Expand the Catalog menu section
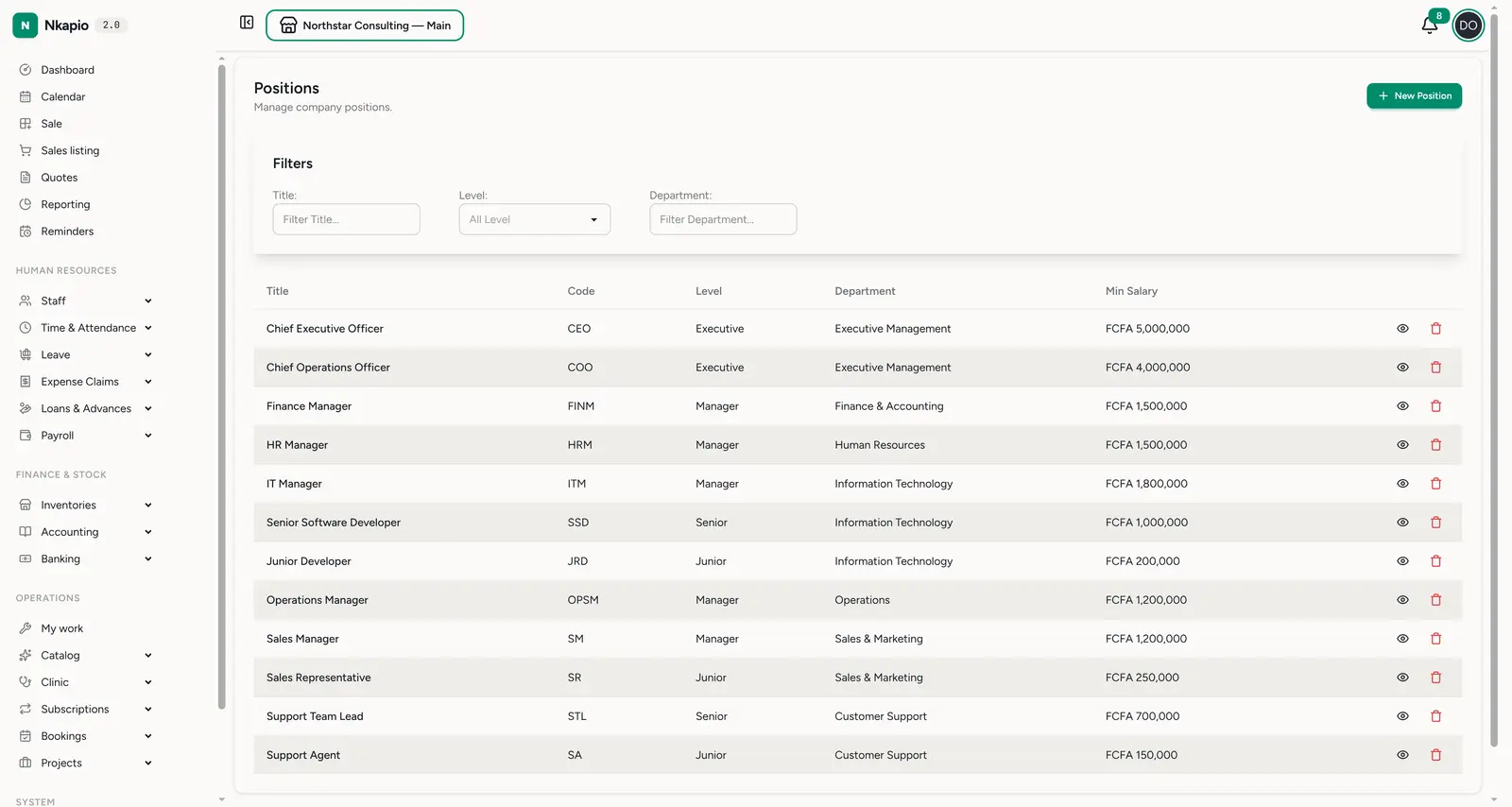Image resolution: width=1512 pixels, height=807 pixels. (85, 655)
